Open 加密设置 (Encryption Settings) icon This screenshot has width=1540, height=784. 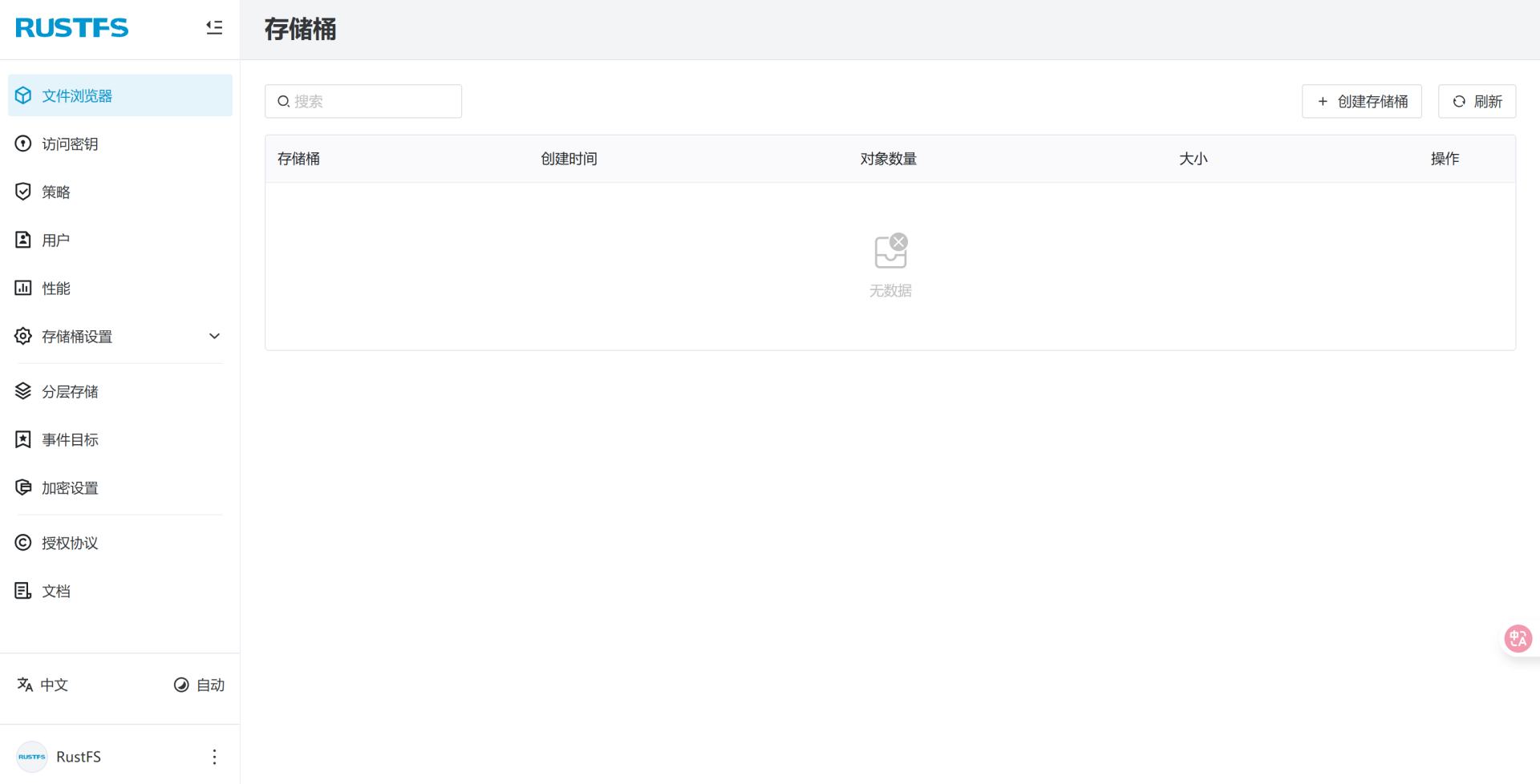[x=22, y=487]
